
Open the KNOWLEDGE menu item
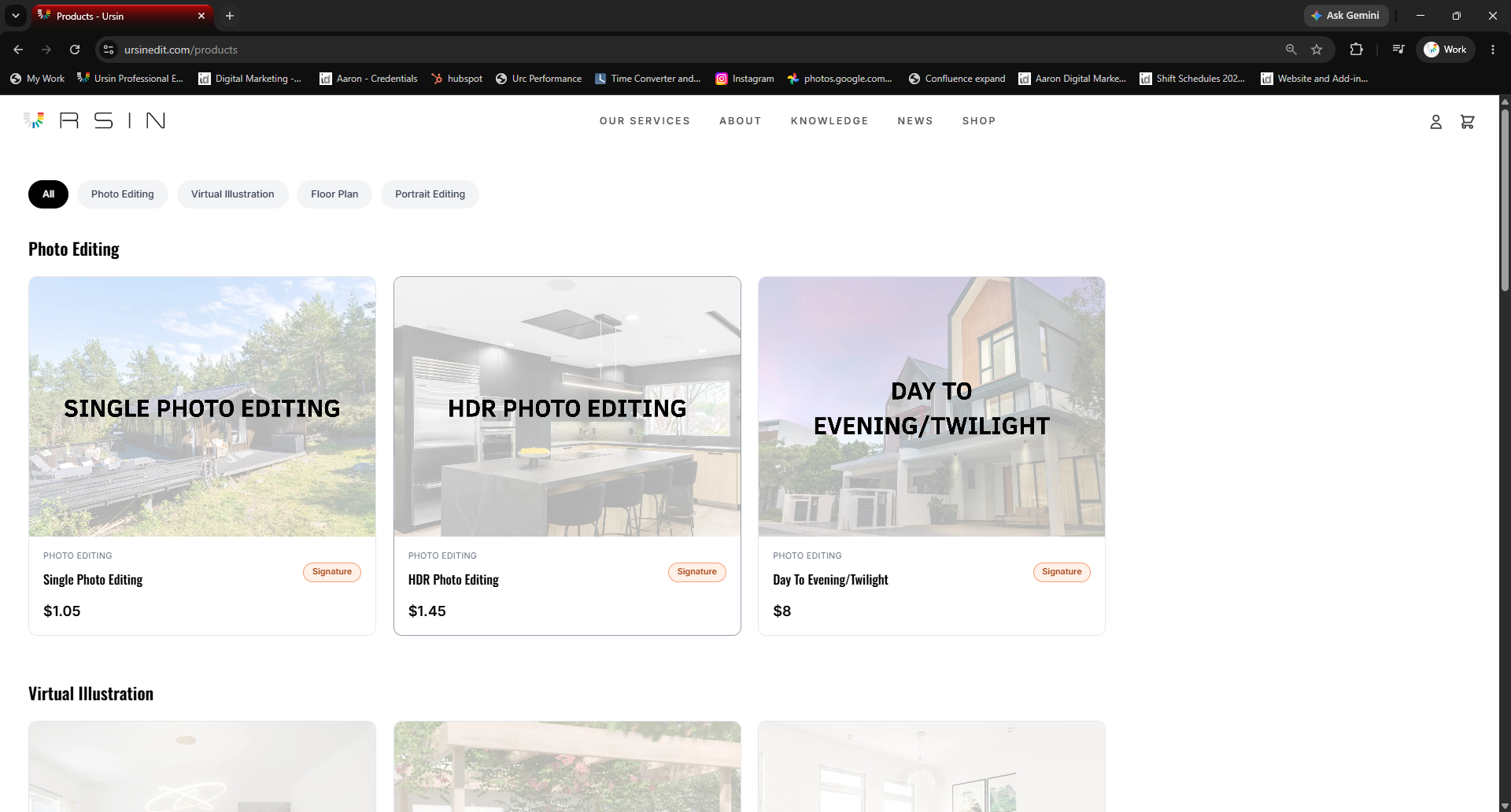(829, 121)
